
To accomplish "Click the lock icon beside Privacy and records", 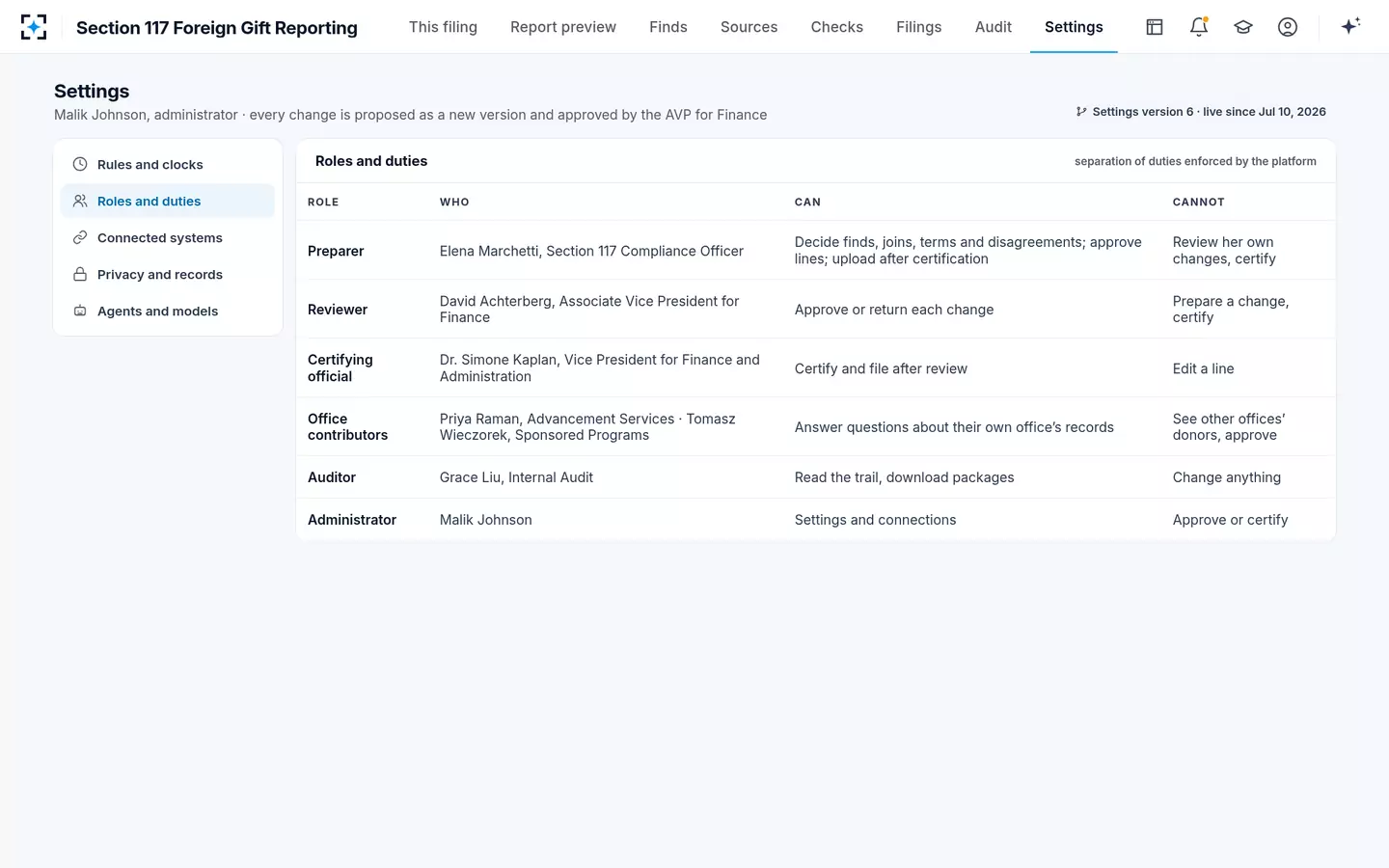I will pyautogui.click(x=80, y=275).
